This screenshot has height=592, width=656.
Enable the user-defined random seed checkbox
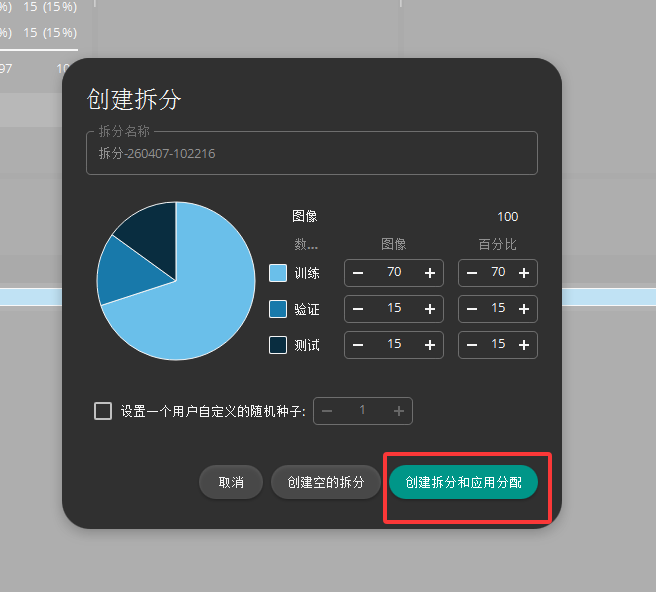coord(103,411)
